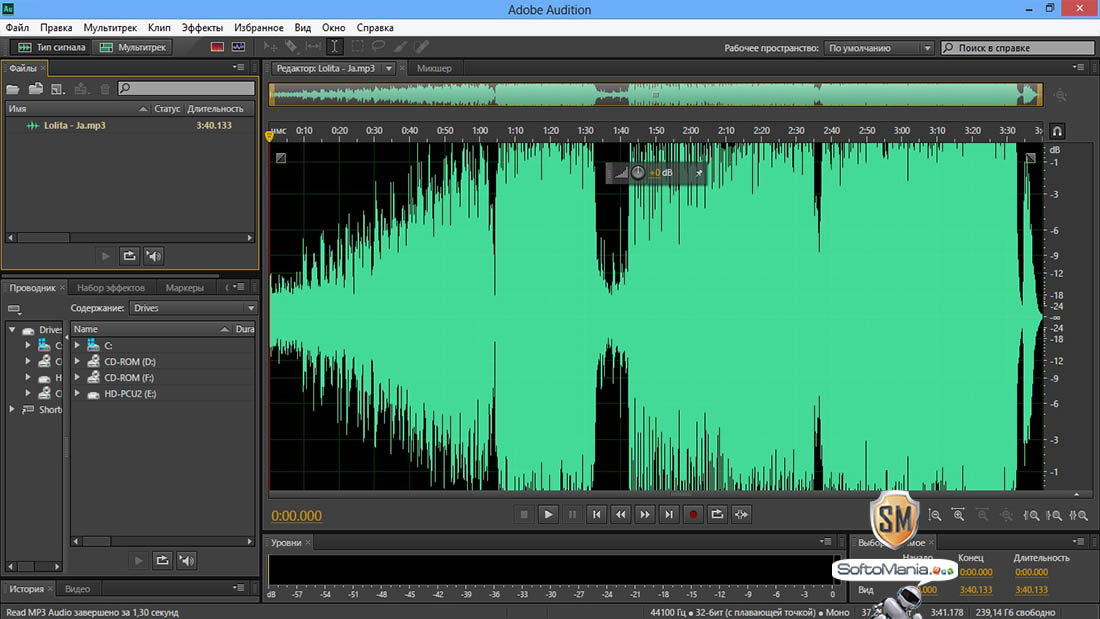Switch to the Микшер tab
Viewport: 1100px width, 619px height.
pos(434,68)
